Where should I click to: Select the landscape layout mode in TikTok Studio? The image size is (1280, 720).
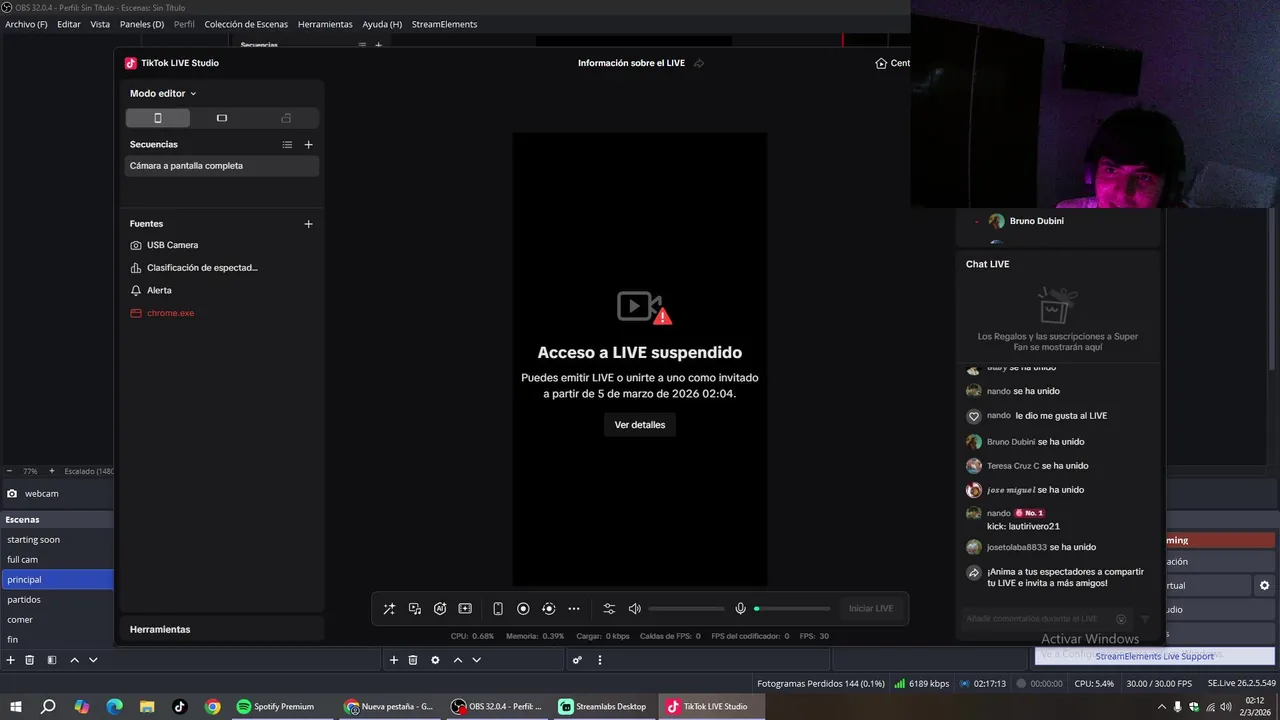coord(222,118)
